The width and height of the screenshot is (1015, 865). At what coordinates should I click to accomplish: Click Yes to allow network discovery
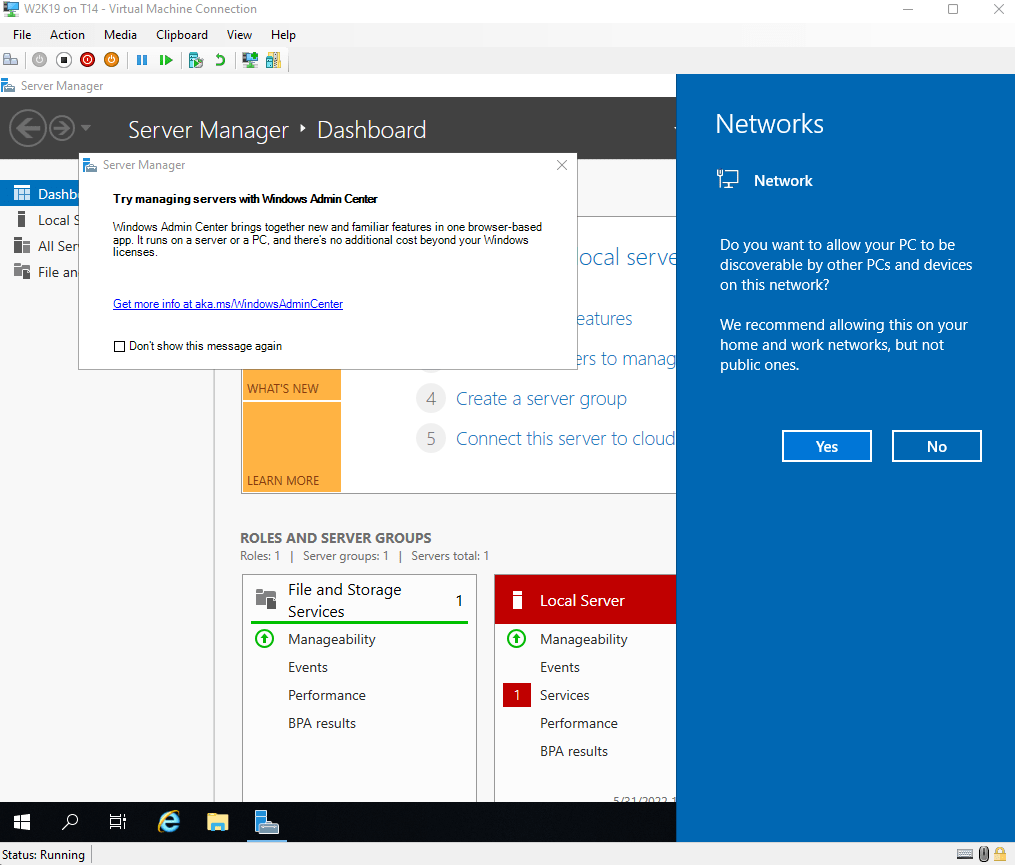click(x=827, y=446)
